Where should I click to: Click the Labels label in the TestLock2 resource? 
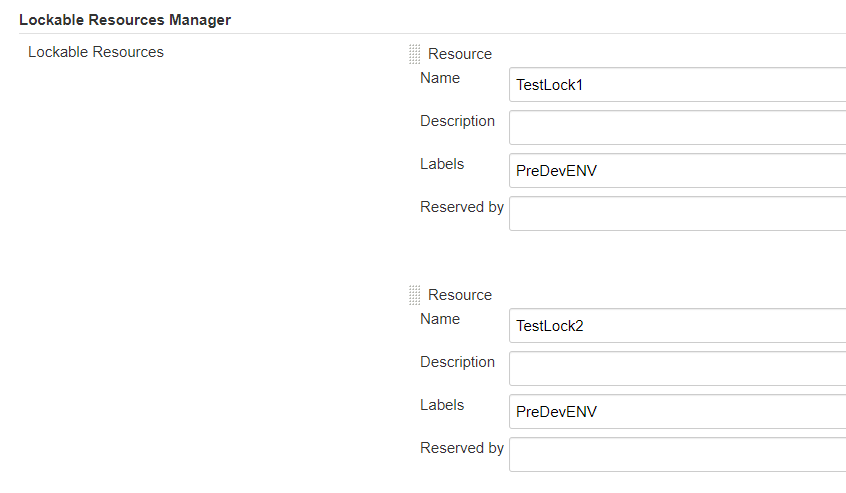pyautogui.click(x=442, y=405)
